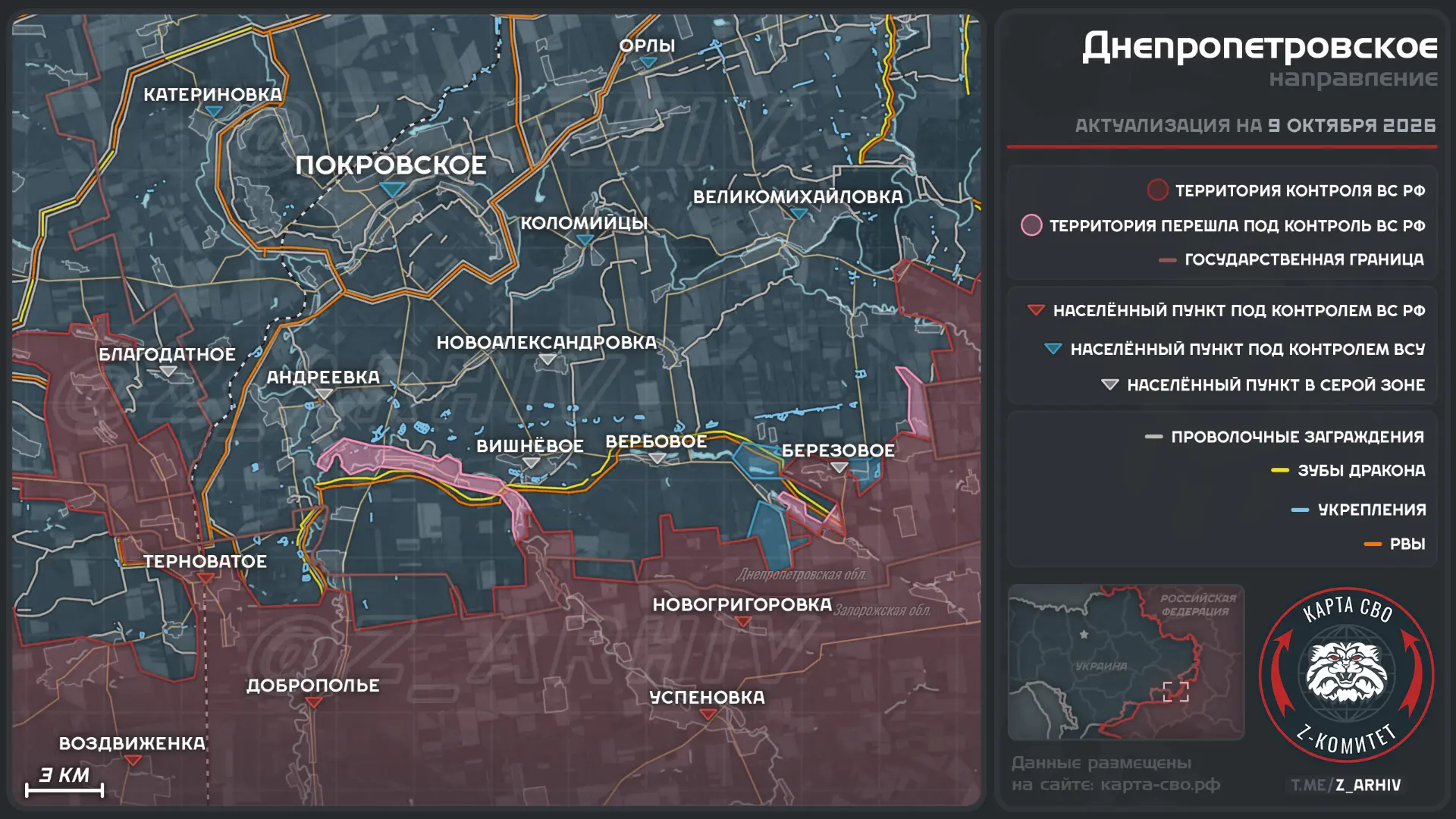This screenshot has height=819, width=1456.
Task: Click the Днепропетровская обл. region label
Action: (802, 574)
